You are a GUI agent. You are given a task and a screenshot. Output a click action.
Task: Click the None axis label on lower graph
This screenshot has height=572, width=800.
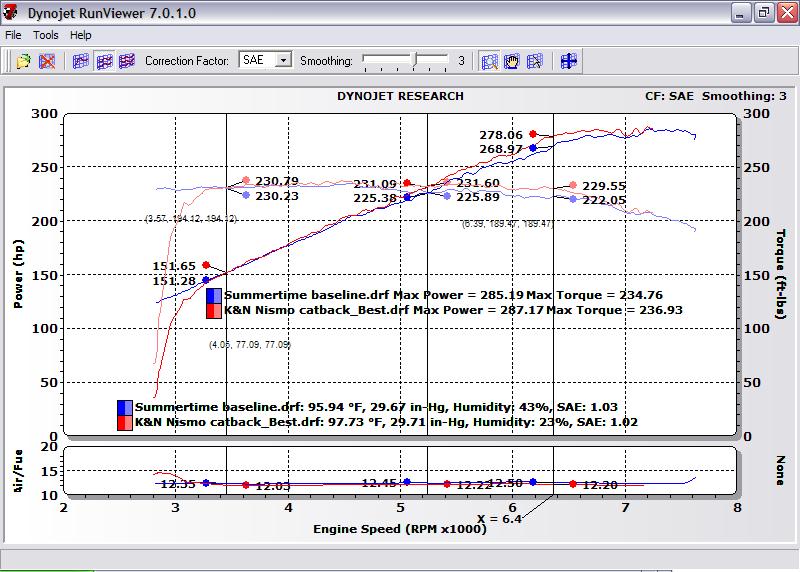(781, 470)
